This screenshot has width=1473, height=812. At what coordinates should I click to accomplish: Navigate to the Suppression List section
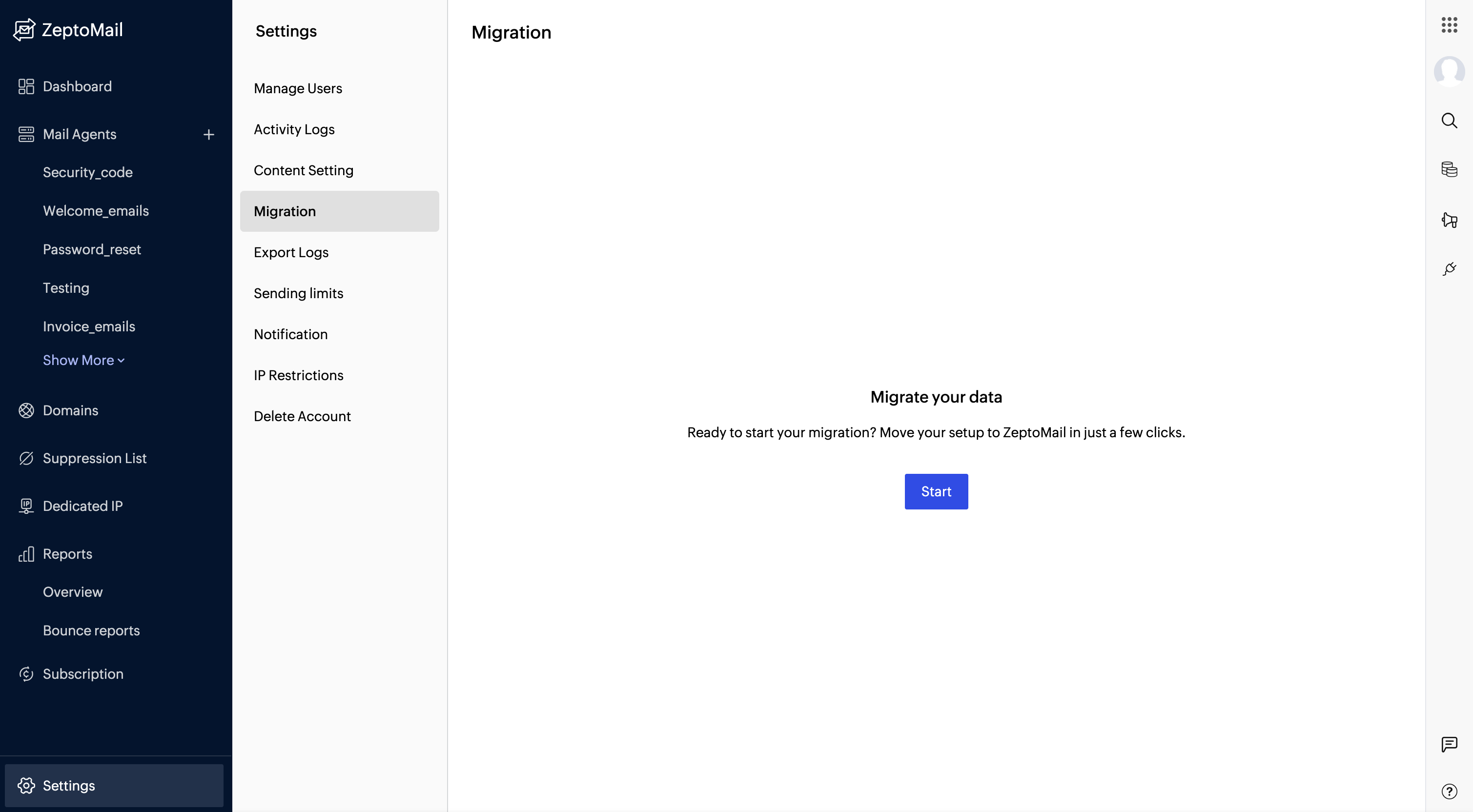click(x=94, y=458)
